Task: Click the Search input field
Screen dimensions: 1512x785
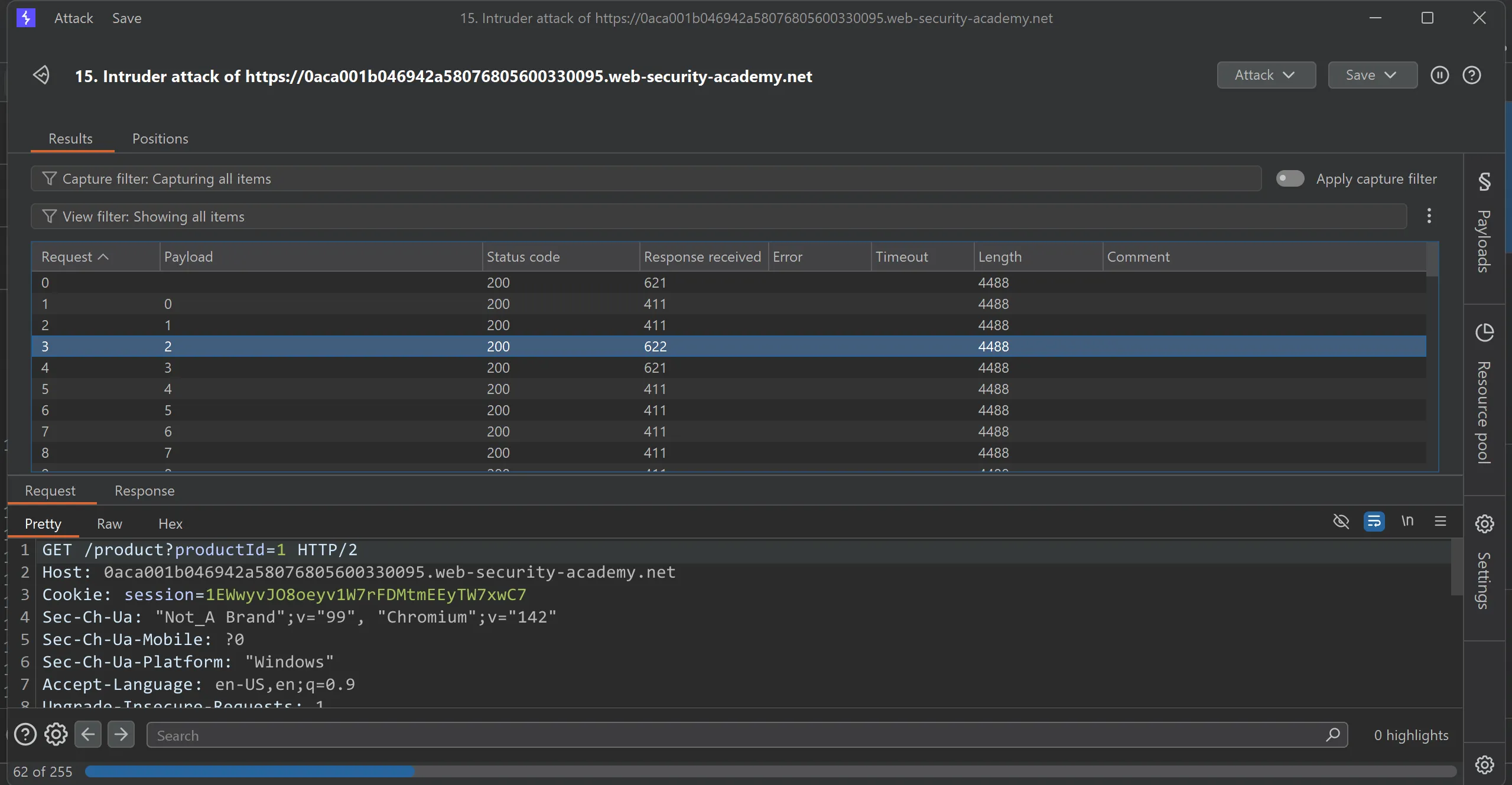Action: 733,735
